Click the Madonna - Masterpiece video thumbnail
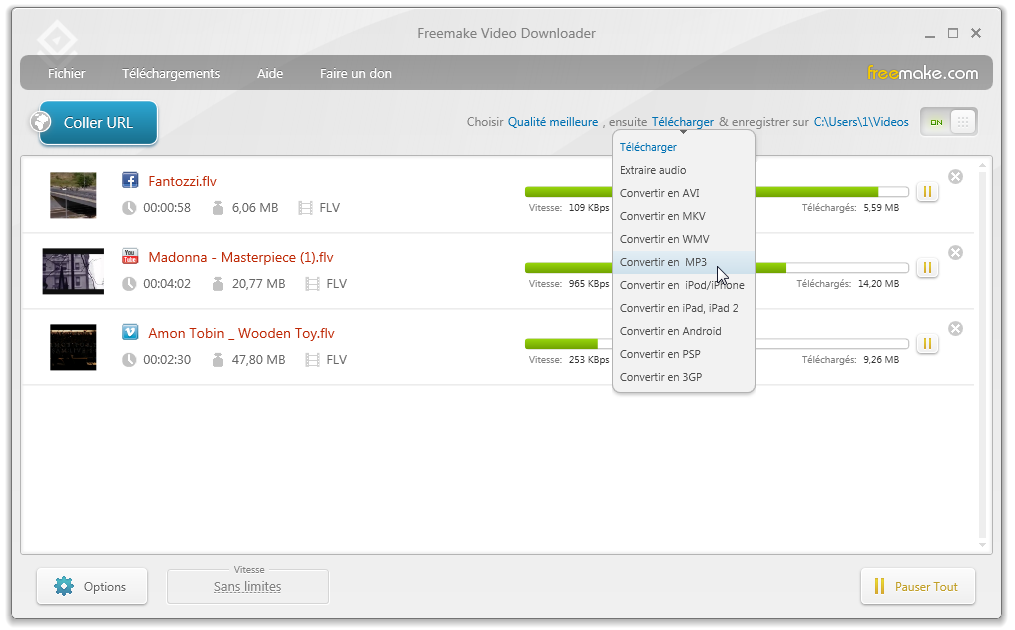This screenshot has width=1015, height=630. [x=73, y=271]
